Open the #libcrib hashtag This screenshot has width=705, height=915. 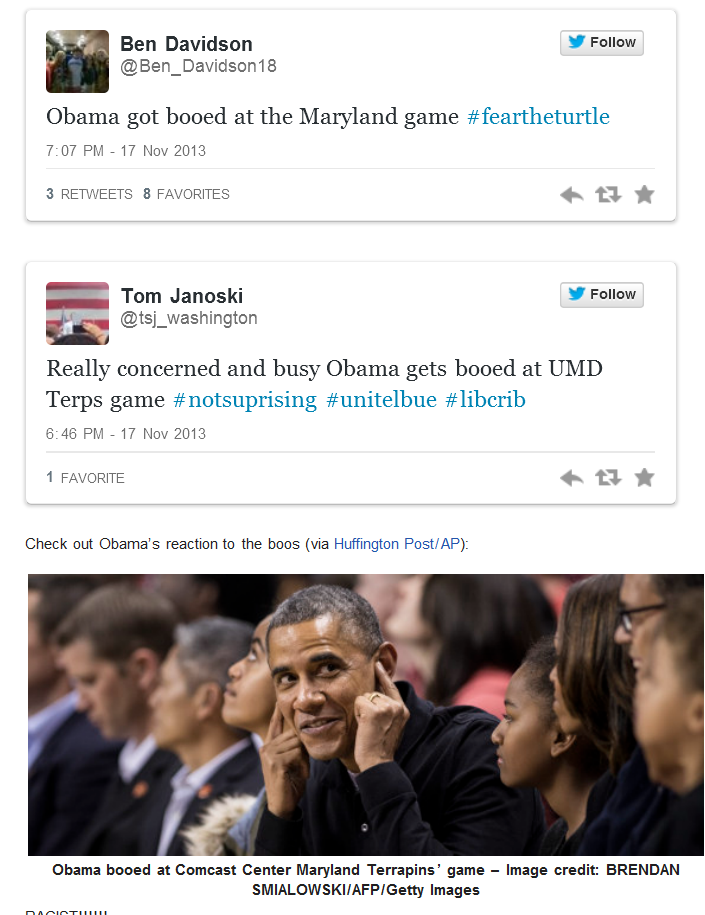tap(485, 400)
